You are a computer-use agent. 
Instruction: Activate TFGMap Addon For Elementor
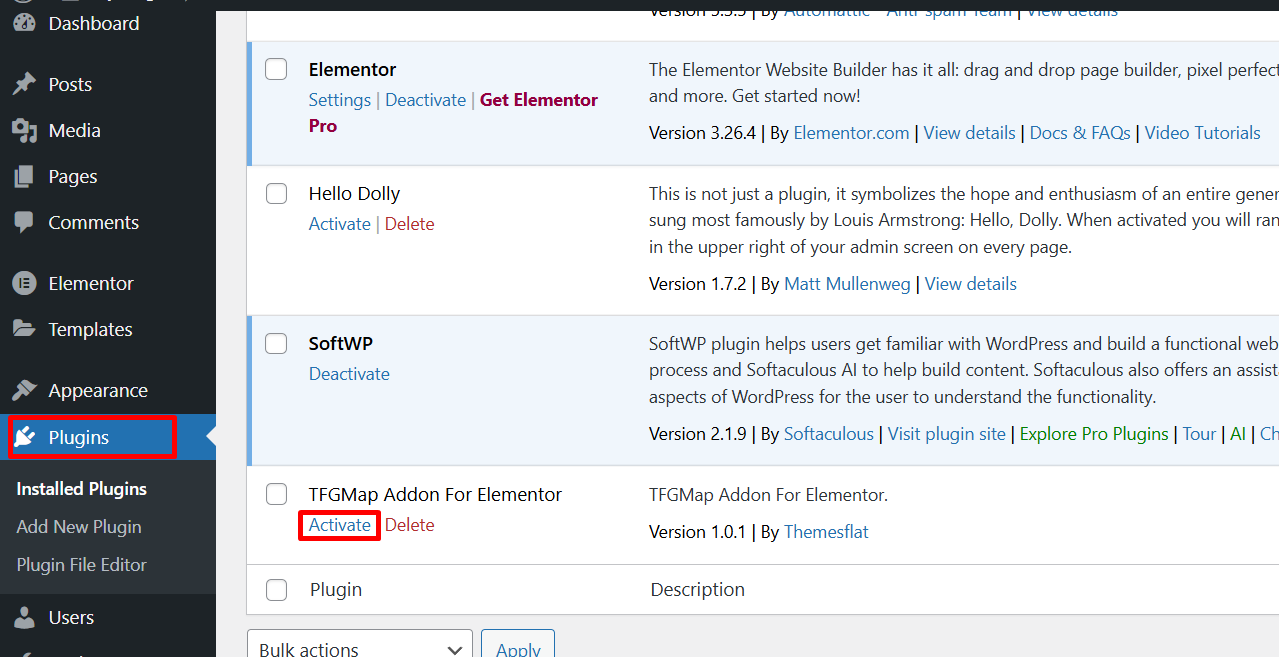point(340,525)
